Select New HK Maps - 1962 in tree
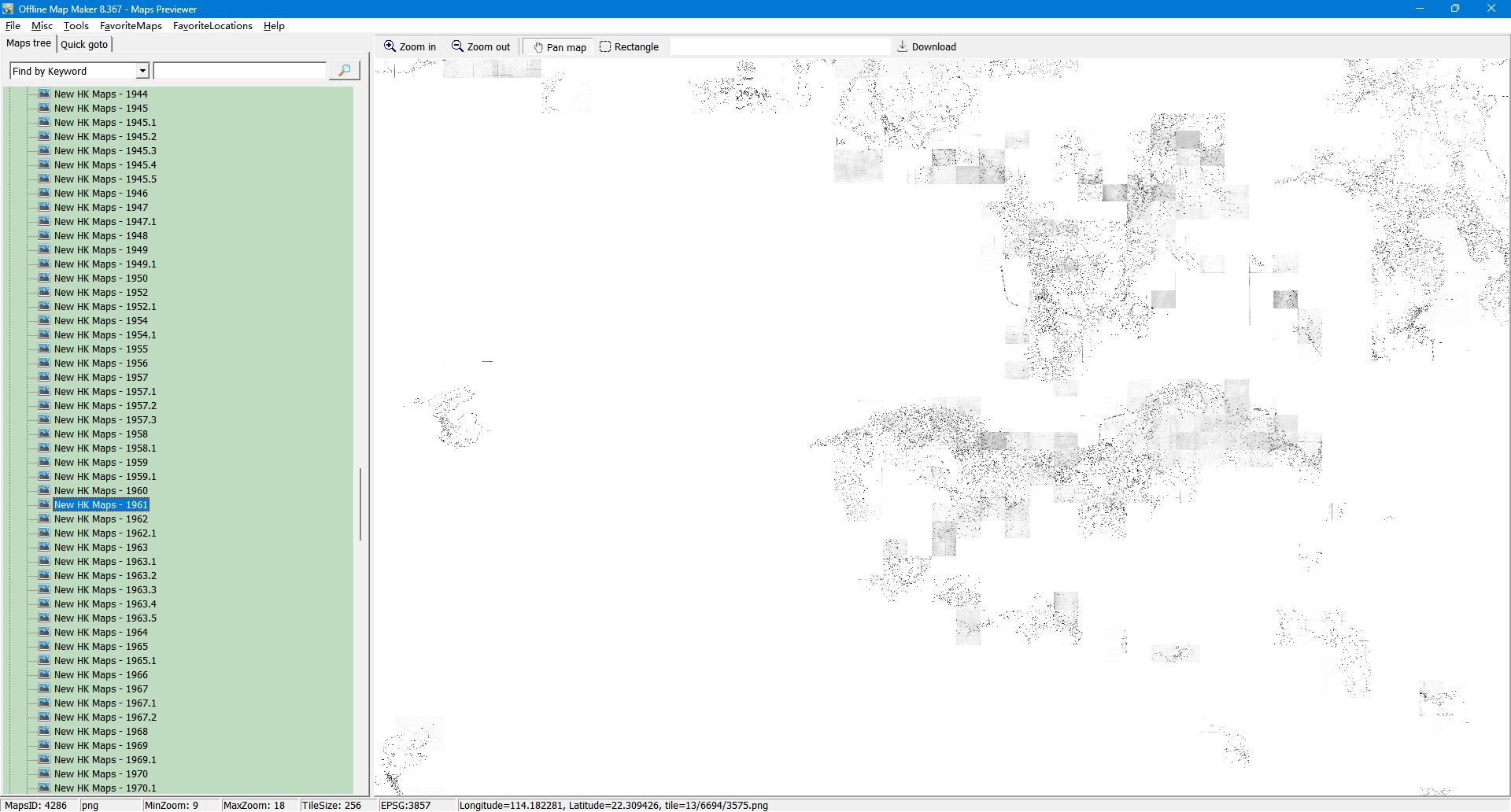Viewport: 1511px width, 812px height. (x=101, y=519)
